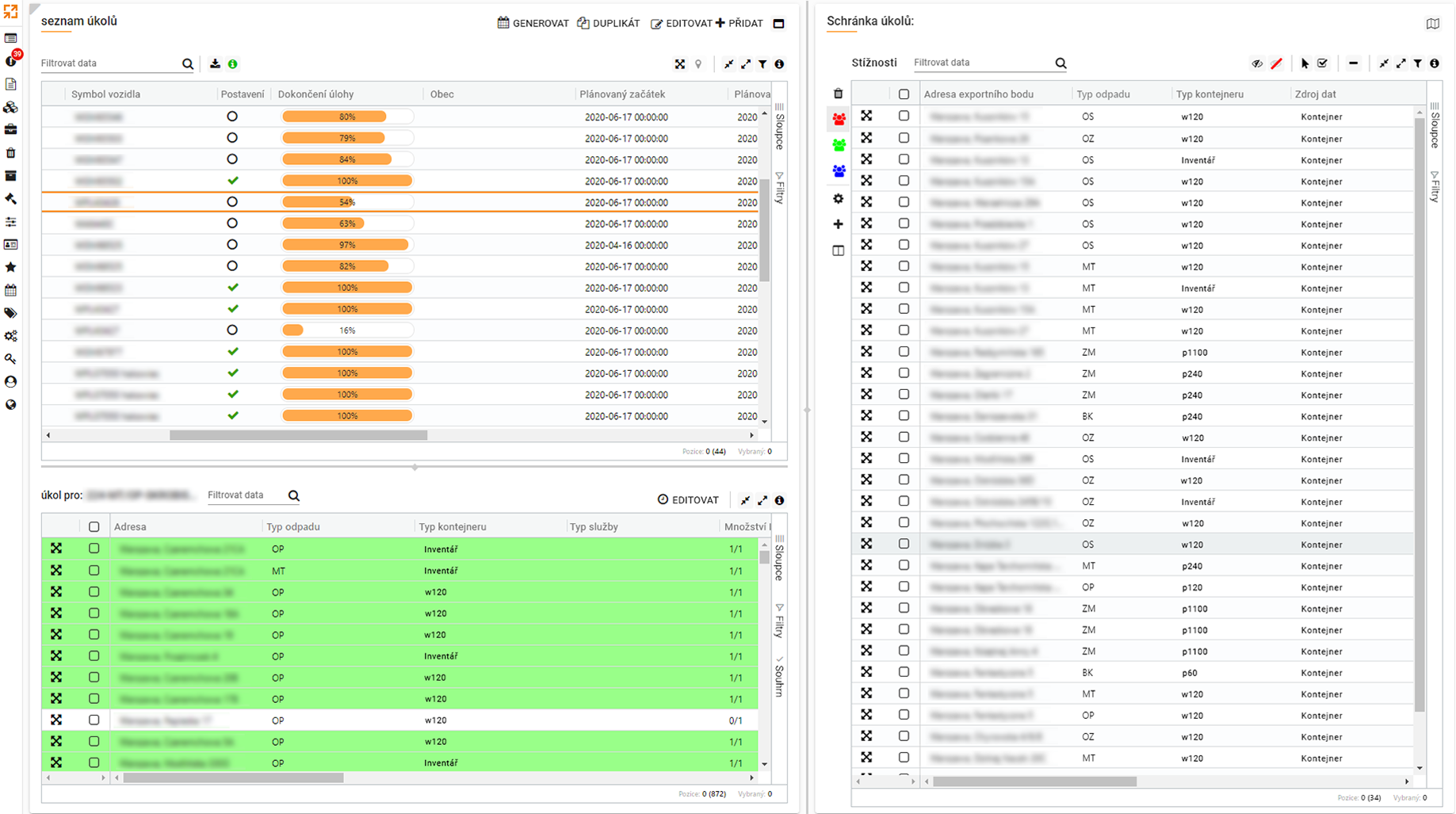Click EDITOVAT button above task detail grid

688,500
